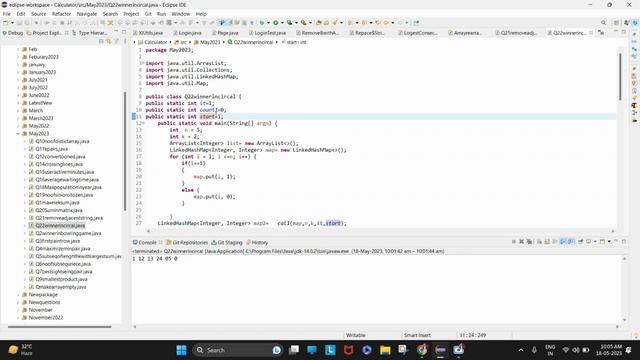Click Remove All Terminated Launches icon
The image size is (640, 360).
click(x=529, y=242)
